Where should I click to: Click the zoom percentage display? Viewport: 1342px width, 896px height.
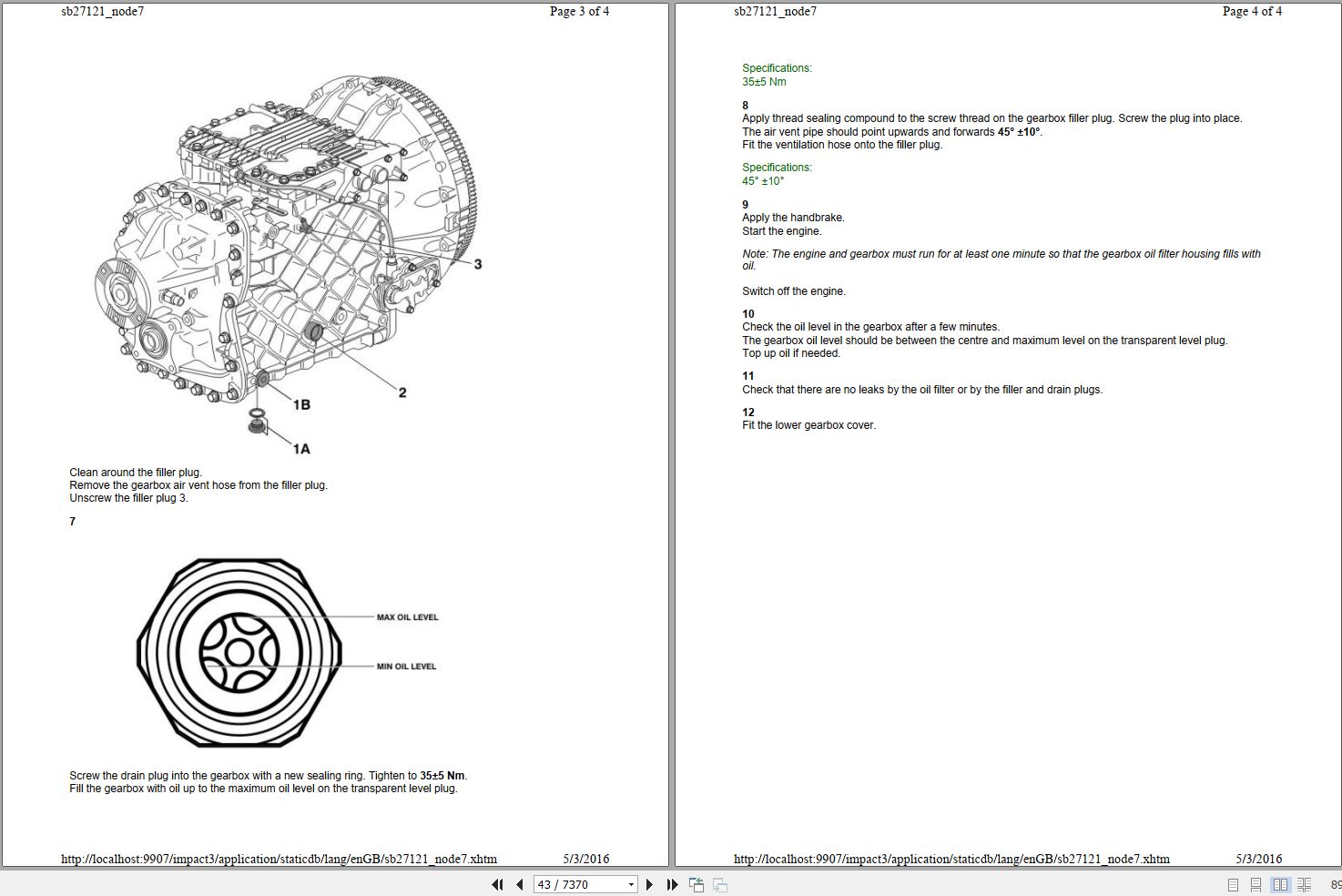1335,884
